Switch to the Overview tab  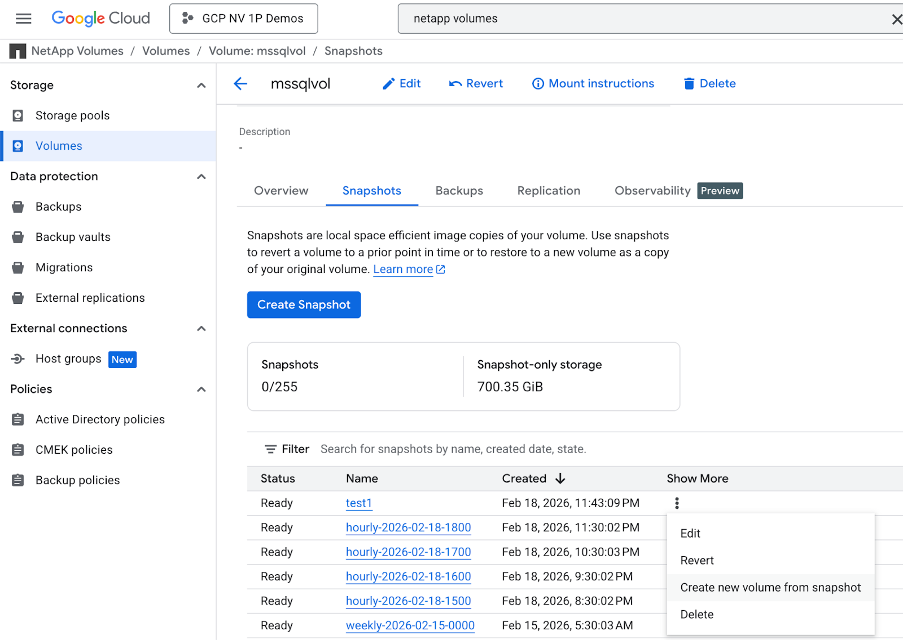click(281, 191)
